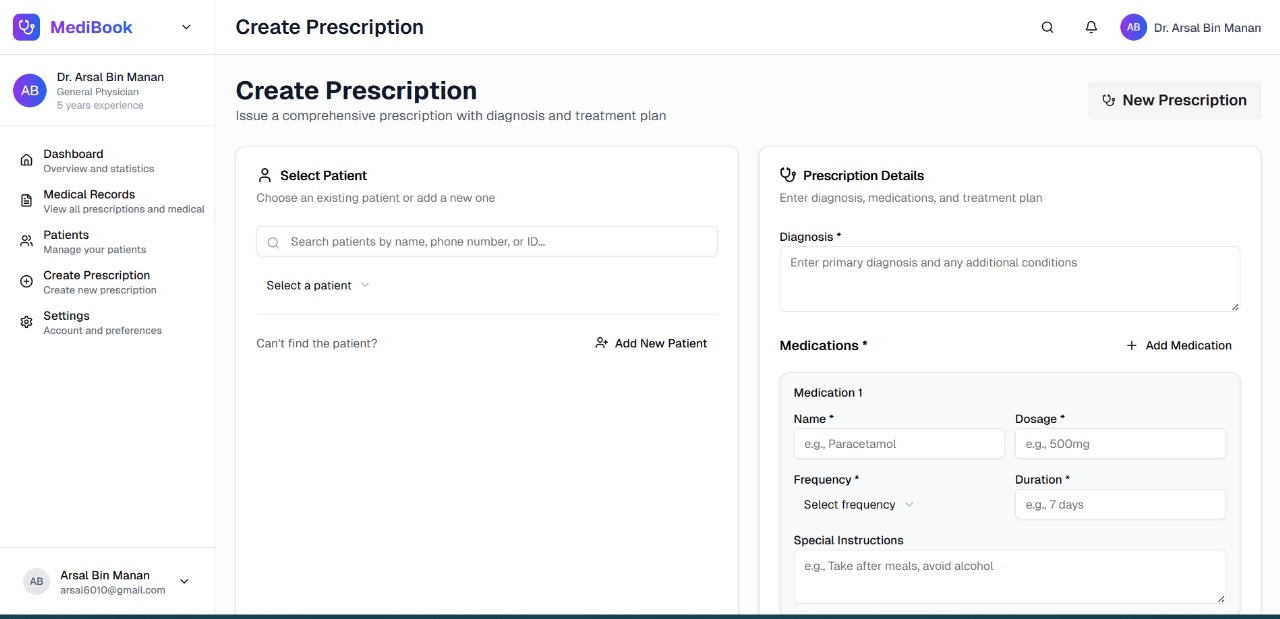The image size is (1280, 619).
Task: Expand the Arsal Bin Manan account menu
Action: 184,582
